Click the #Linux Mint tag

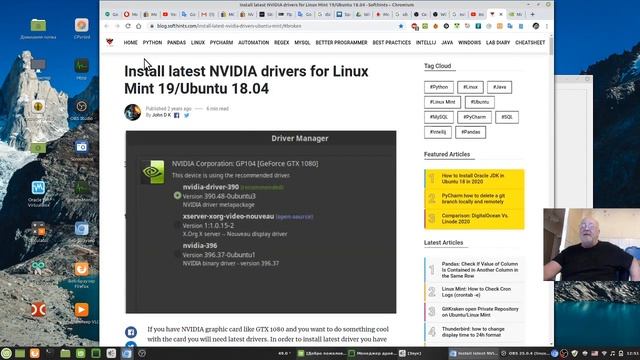pyautogui.click(x=442, y=102)
